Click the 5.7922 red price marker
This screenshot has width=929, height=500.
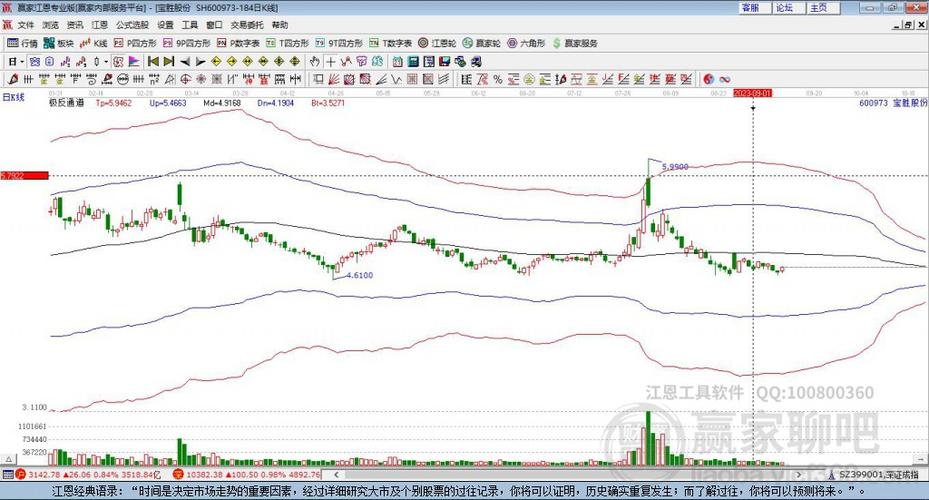pyautogui.click(x=24, y=175)
